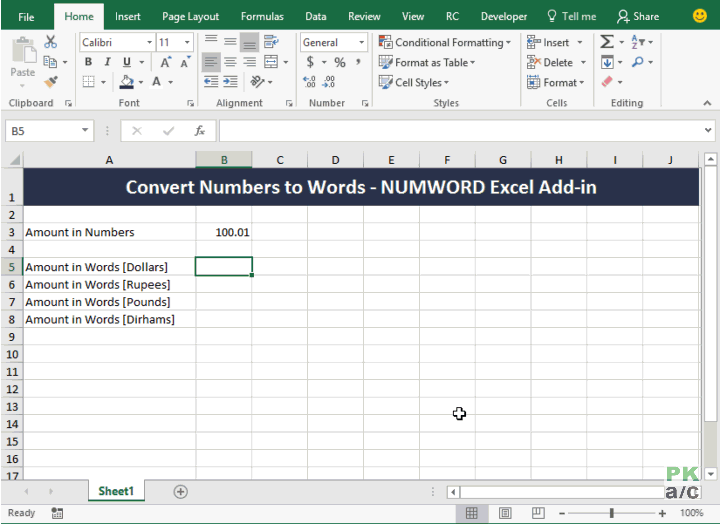The image size is (720, 524).
Task: Decrease font size with small A icon
Action: (x=185, y=62)
